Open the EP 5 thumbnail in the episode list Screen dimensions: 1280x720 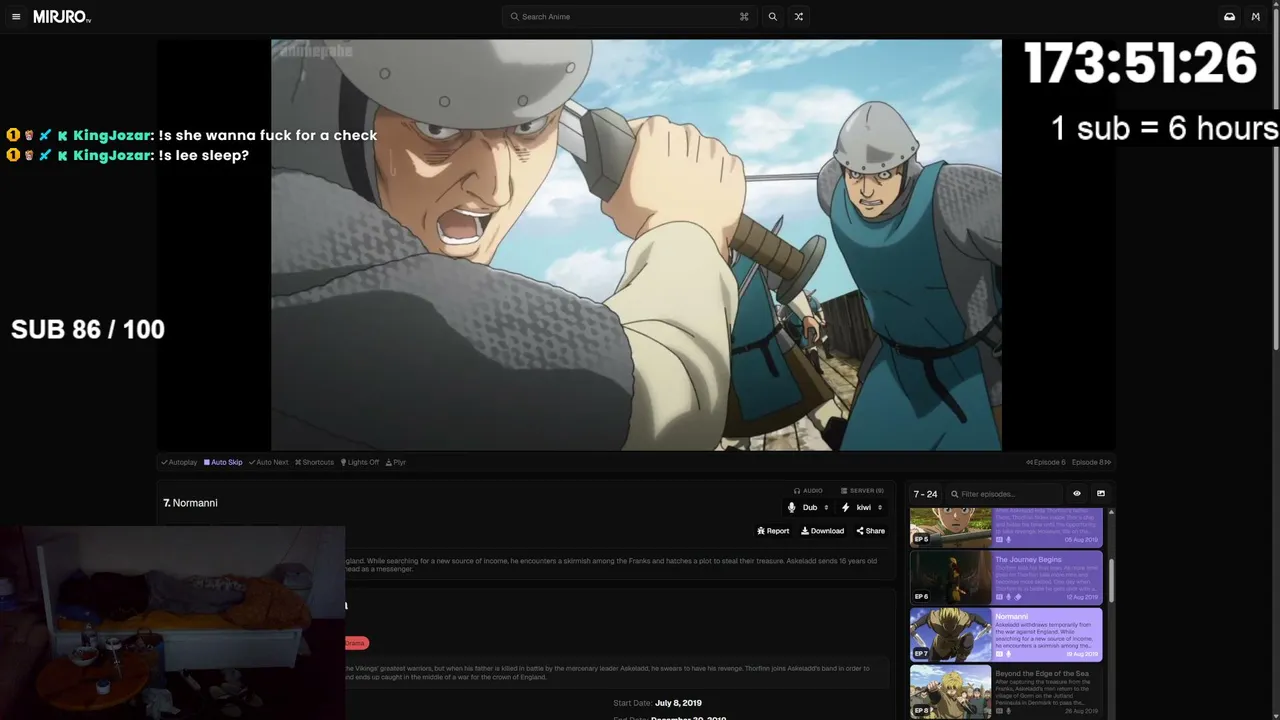tap(950, 527)
